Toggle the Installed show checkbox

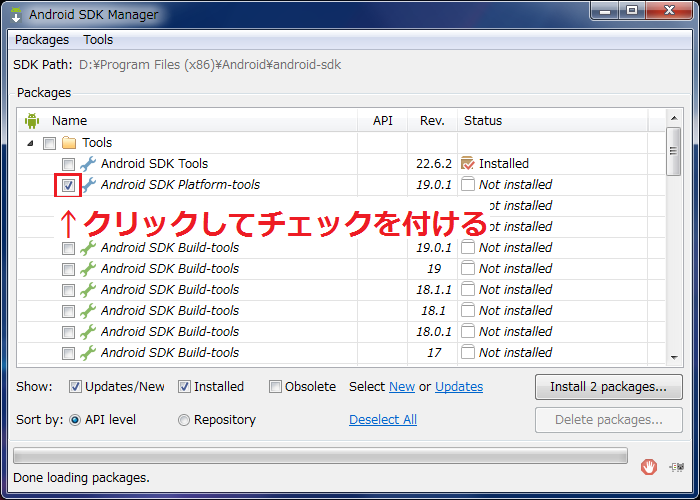tap(184, 387)
